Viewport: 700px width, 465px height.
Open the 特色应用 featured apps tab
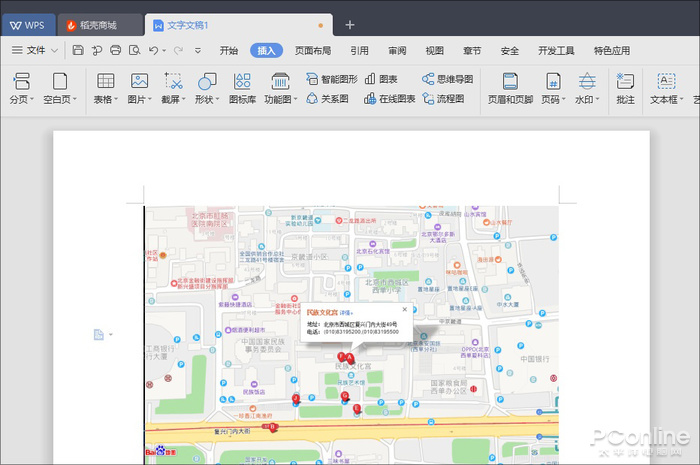click(x=612, y=50)
